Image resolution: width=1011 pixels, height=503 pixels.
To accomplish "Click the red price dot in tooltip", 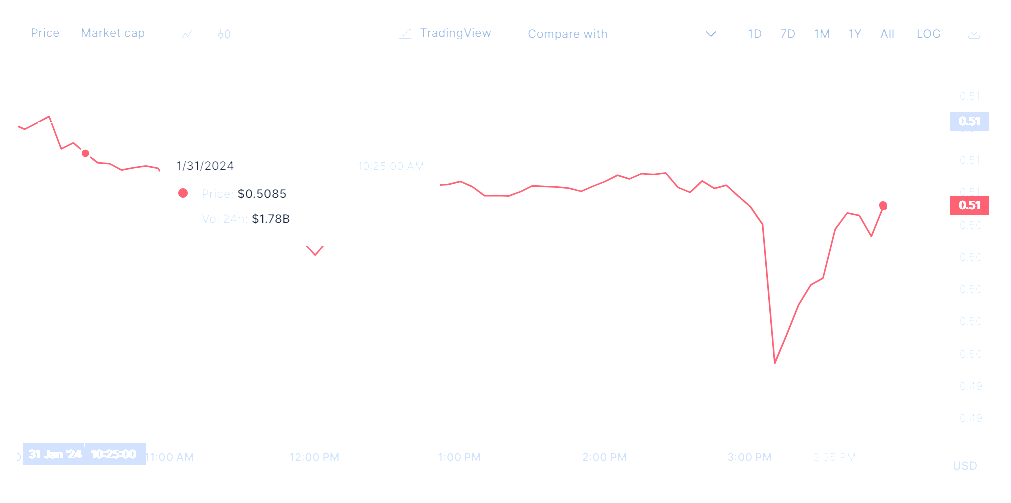I will pos(183,193).
